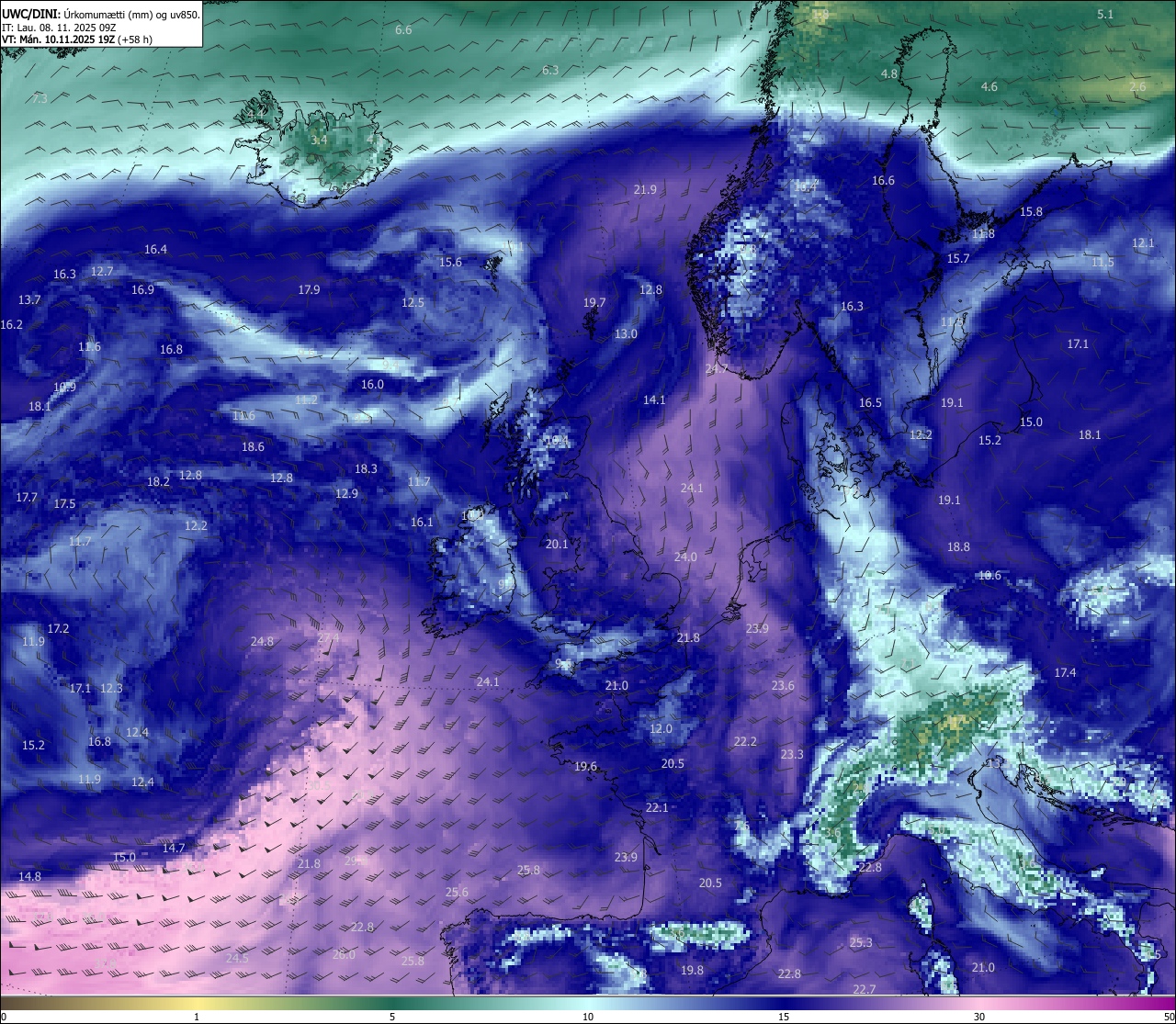The image size is (1176, 1024).
Task: Click the 13.0 value west of Norway
Action: point(626,334)
